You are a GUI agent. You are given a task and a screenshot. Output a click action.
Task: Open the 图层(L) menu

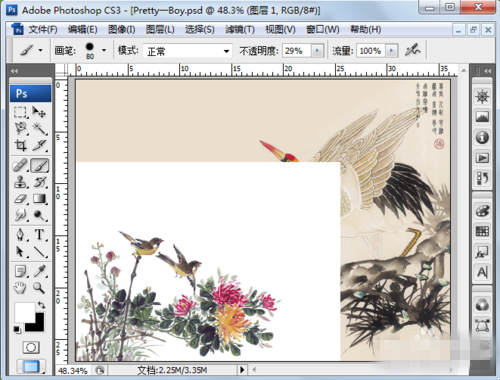click(160, 30)
